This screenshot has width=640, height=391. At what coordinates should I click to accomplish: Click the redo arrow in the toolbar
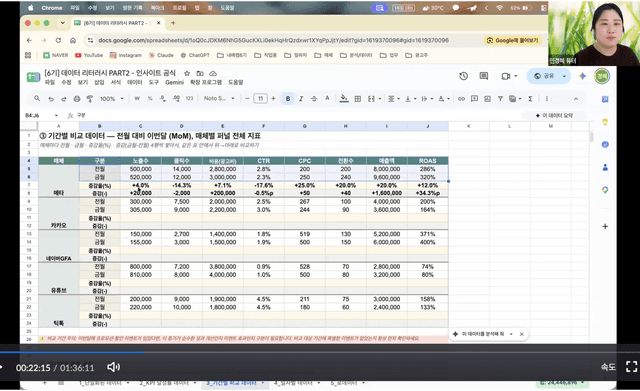coord(64,99)
